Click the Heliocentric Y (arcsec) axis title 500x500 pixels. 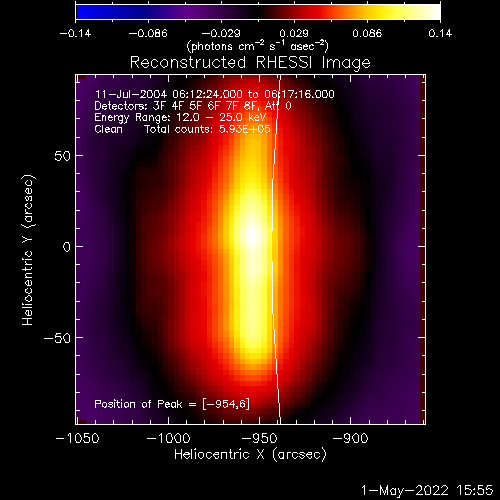[28, 250]
